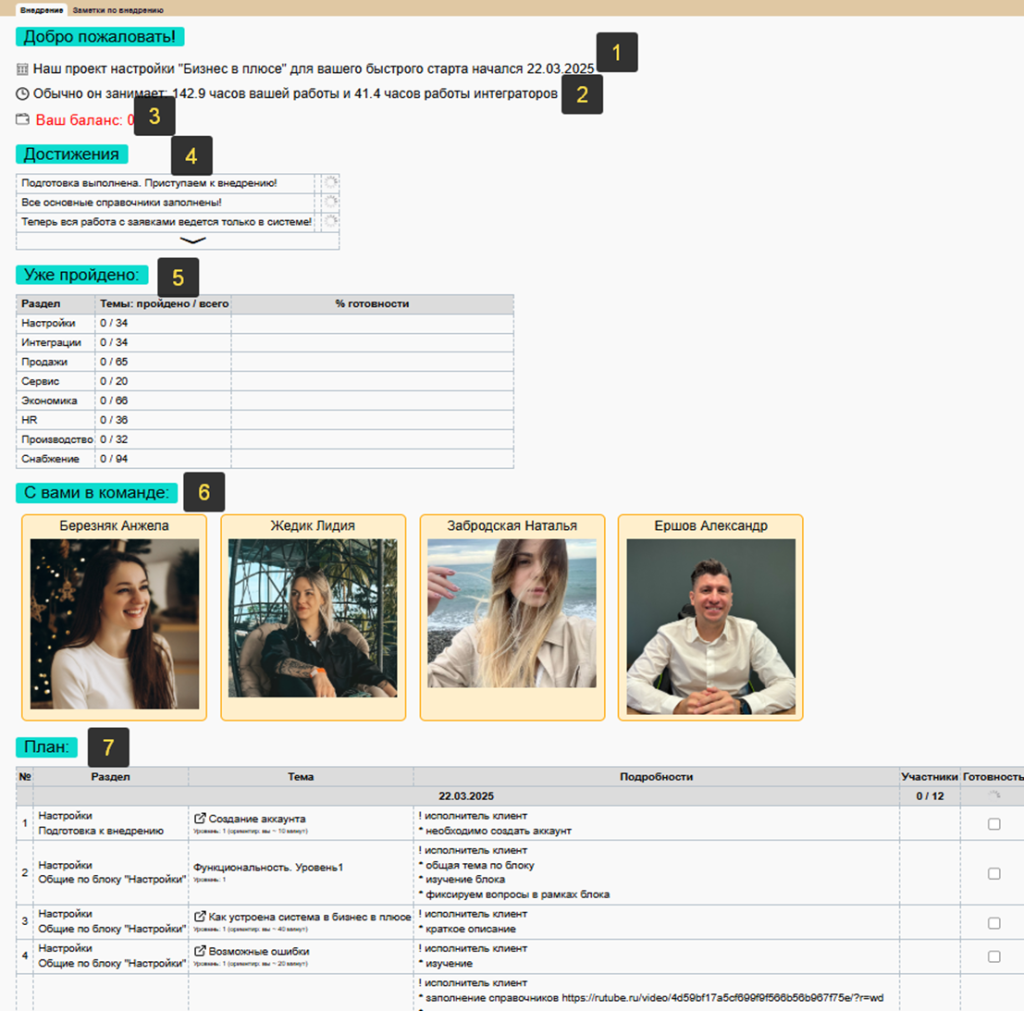Open the "Создание аккаунта" topic link
The image size is (1024, 1011).
coord(257,819)
